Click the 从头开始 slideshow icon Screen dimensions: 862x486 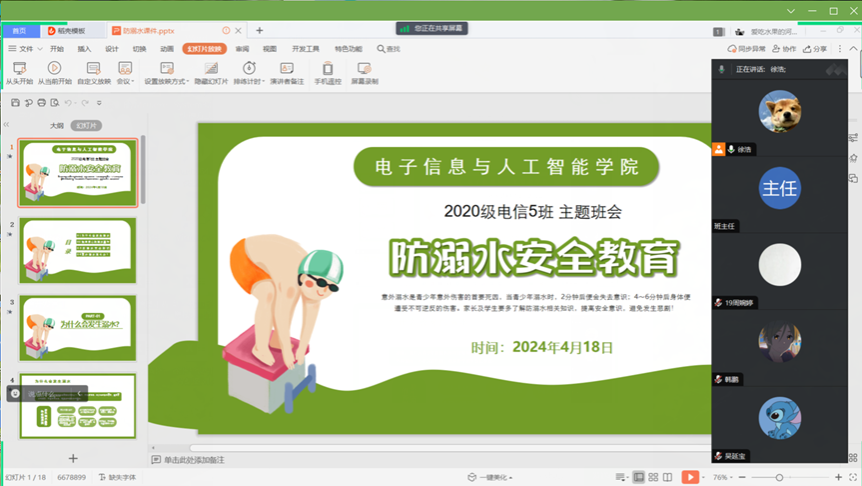(19, 69)
